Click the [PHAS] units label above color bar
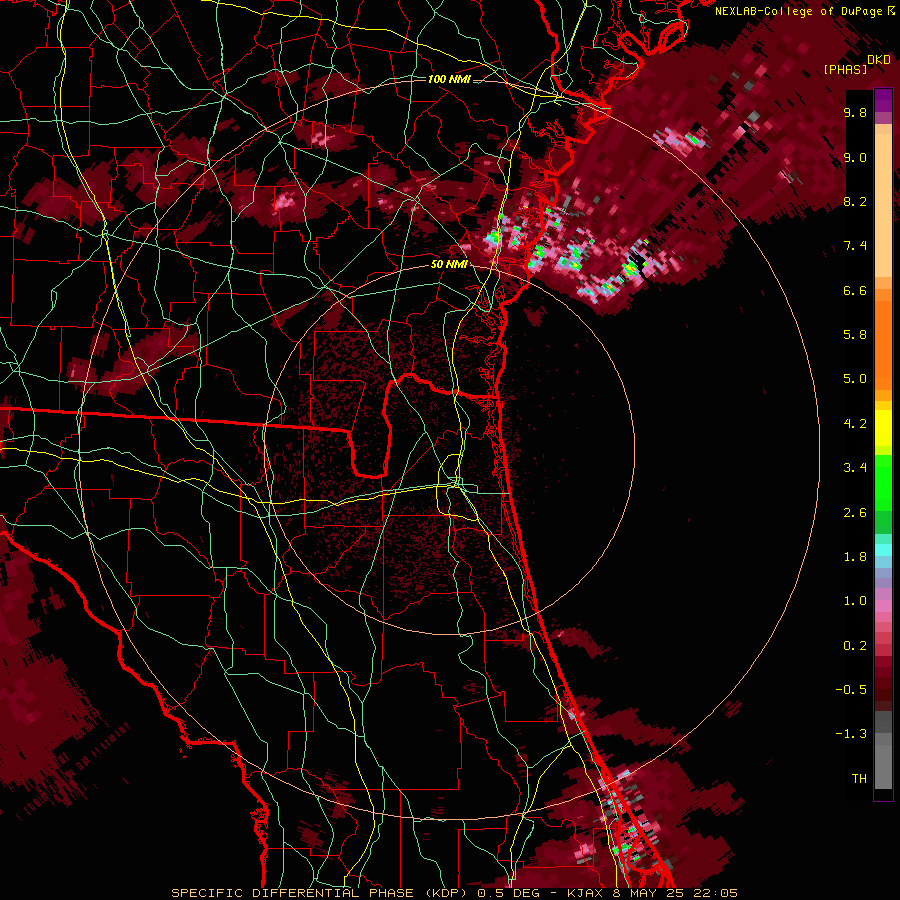The width and height of the screenshot is (900, 900). click(x=845, y=69)
